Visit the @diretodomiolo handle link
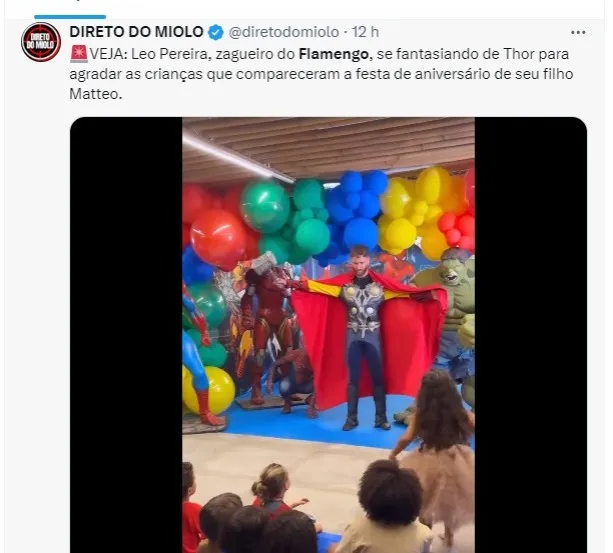Viewport: 613px width, 553px height. 283,32
